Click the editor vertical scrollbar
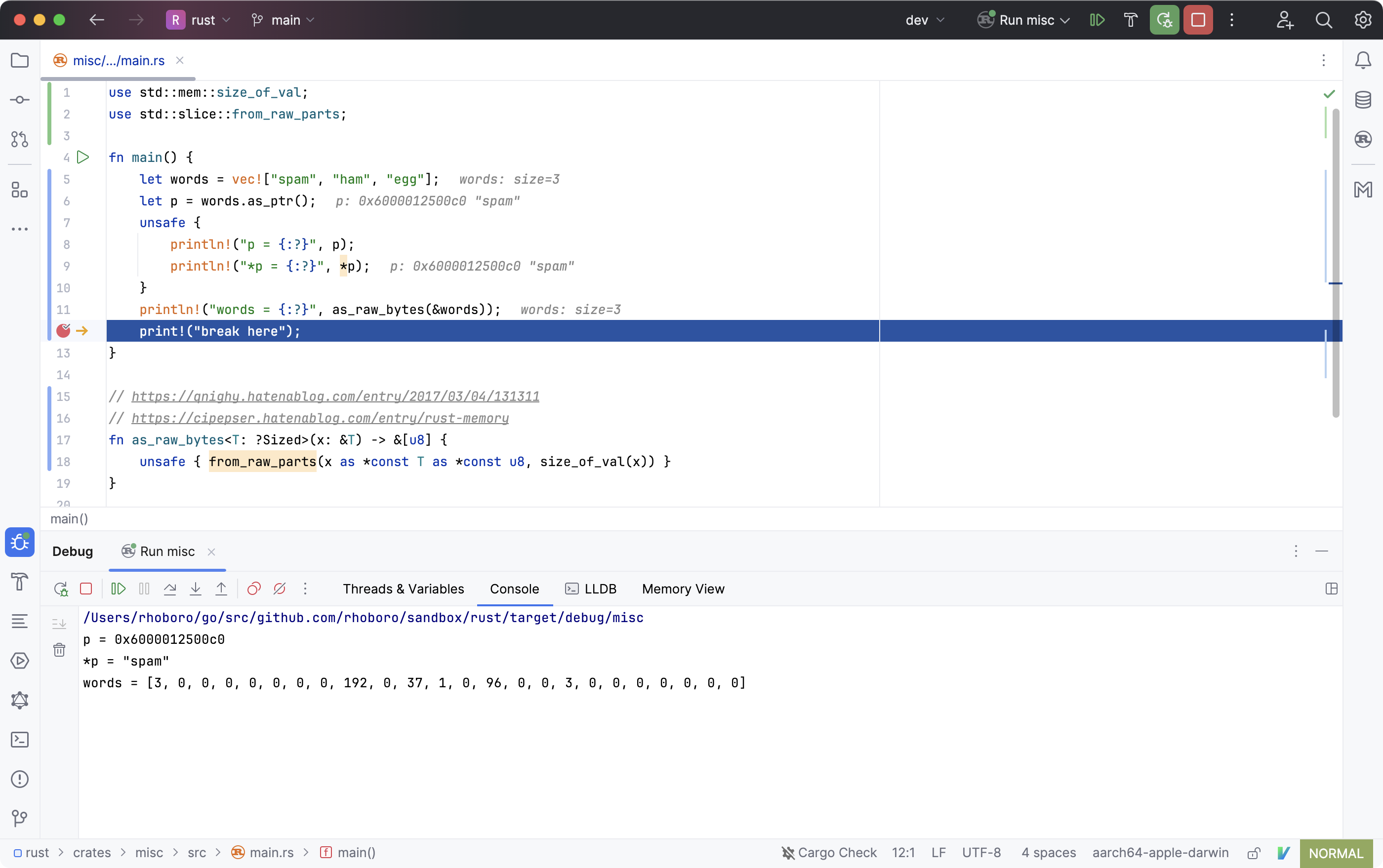Image resolution: width=1383 pixels, height=868 pixels. (1335, 264)
